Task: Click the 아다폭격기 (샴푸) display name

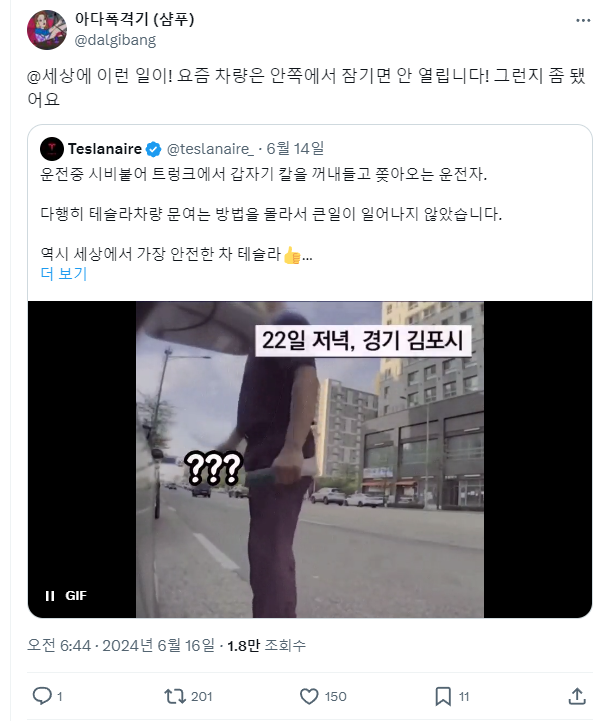Action: (135, 19)
